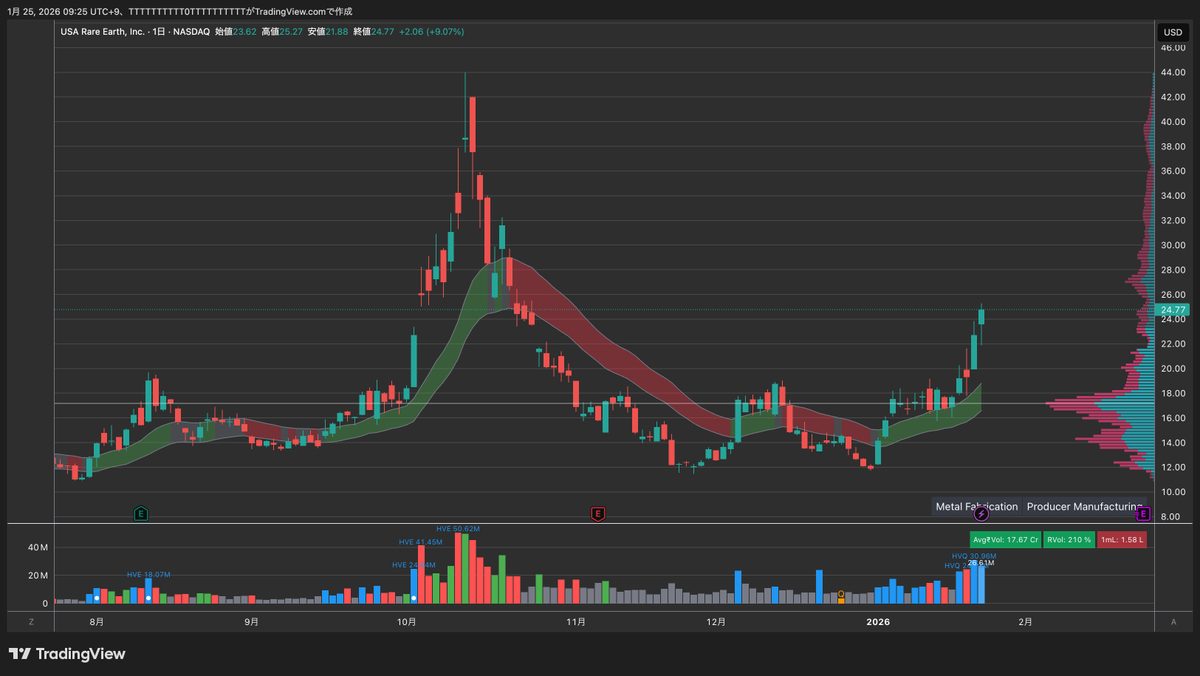Image resolution: width=1200 pixels, height=676 pixels.
Task: Click the 2月 label on the time axis
Action: [x=1025, y=622]
